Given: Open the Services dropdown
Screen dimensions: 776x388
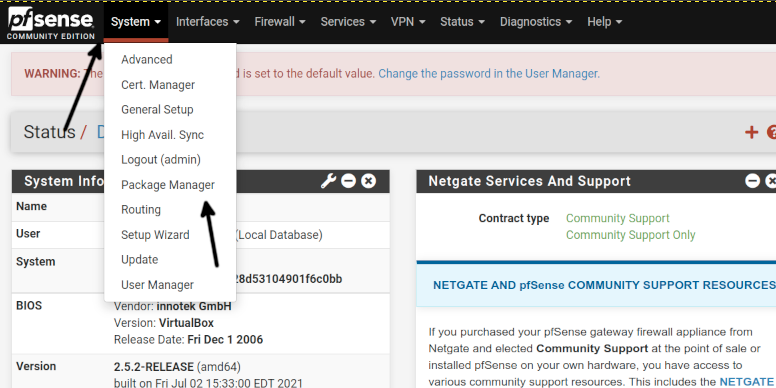Looking at the screenshot, I should pyautogui.click(x=348, y=22).
